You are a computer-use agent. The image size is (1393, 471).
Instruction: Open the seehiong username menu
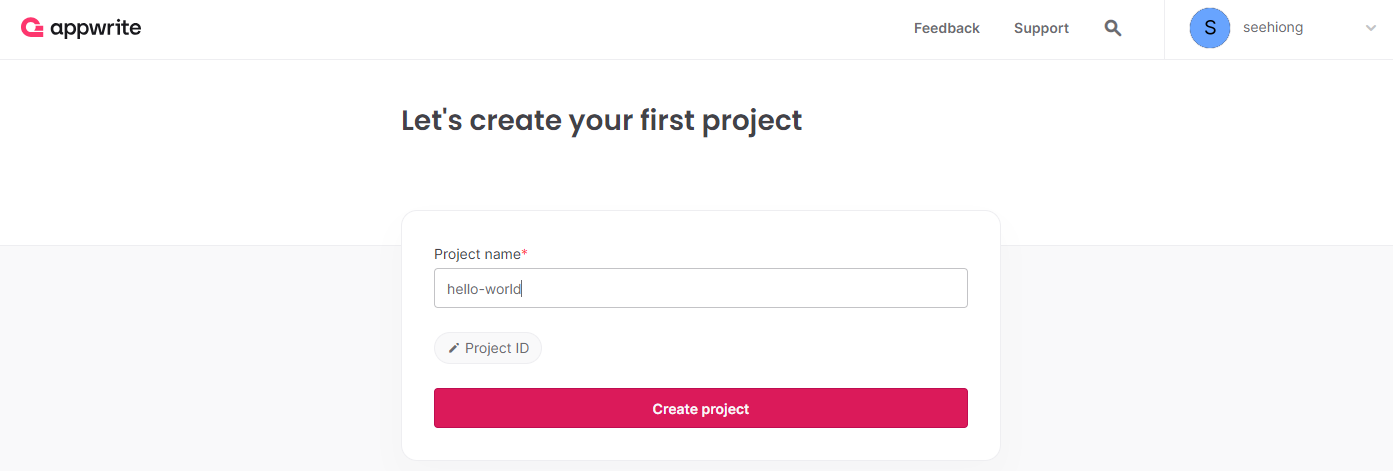coord(1272,28)
